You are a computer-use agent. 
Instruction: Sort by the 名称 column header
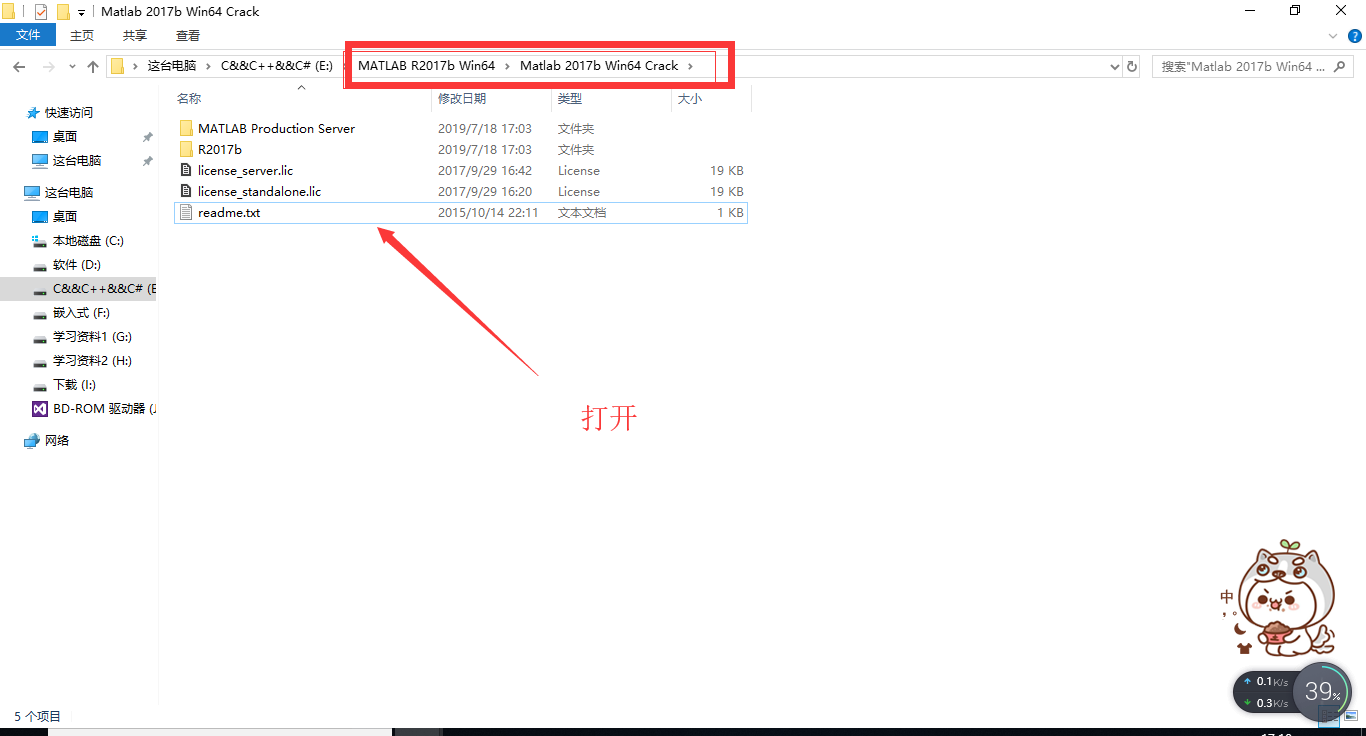click(188, 99)
